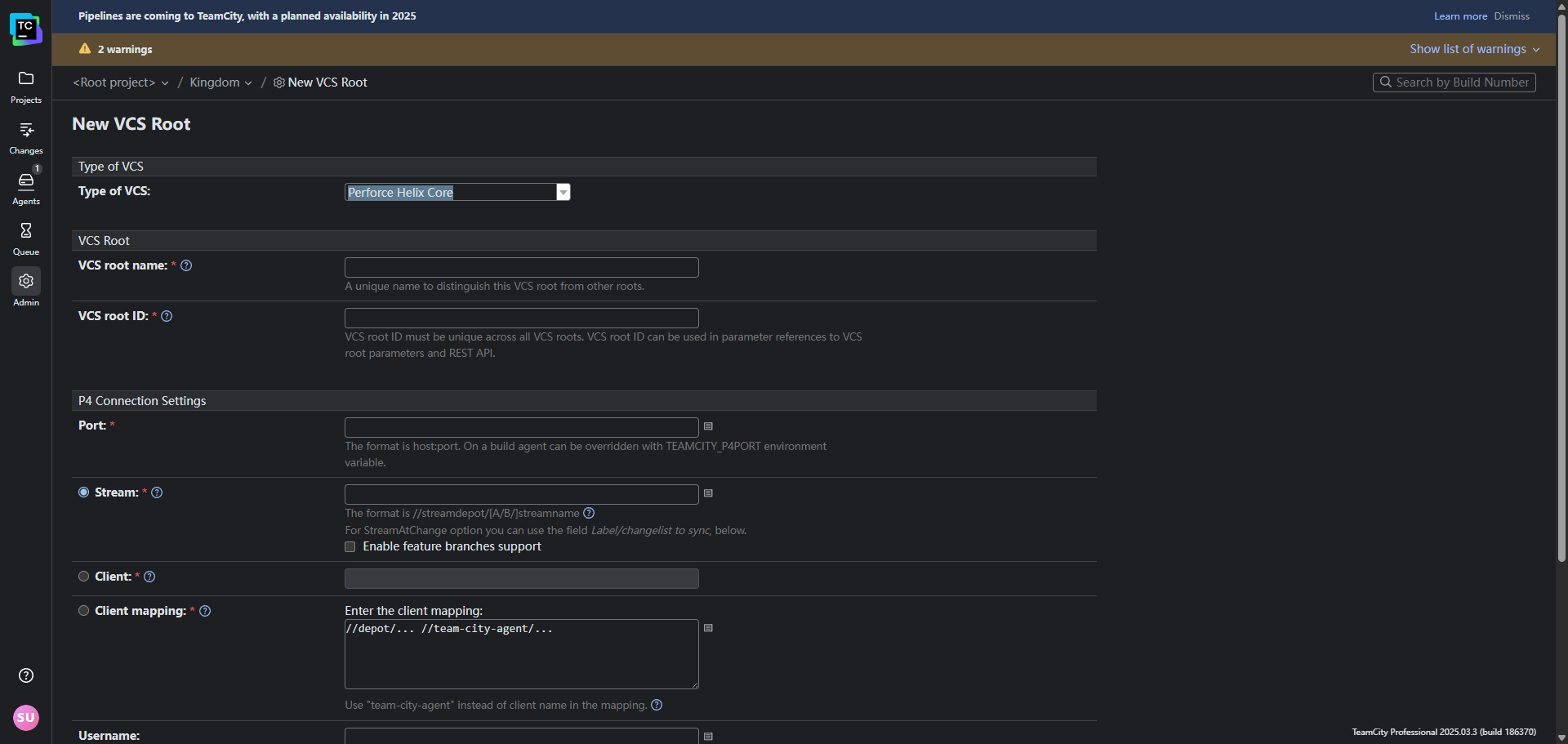Expand Show list of warnings
The width and height of the screenshot is (1568, 744).
click(1475, 49)
